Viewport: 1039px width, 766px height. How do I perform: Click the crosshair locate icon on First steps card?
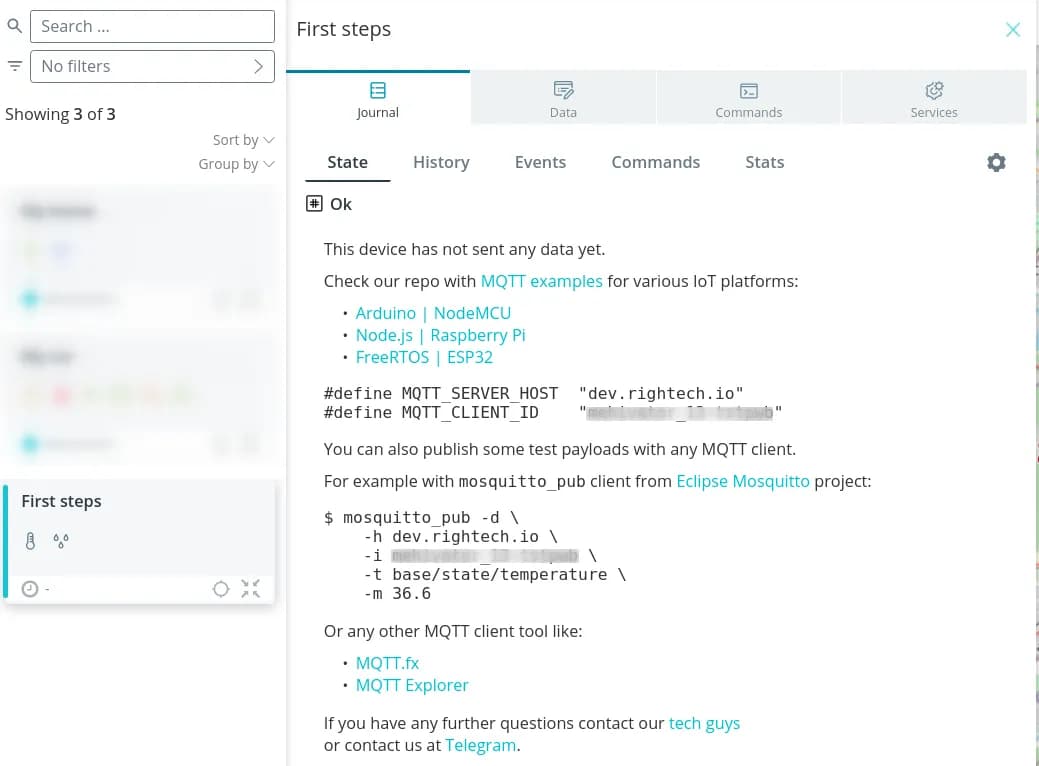221,589
